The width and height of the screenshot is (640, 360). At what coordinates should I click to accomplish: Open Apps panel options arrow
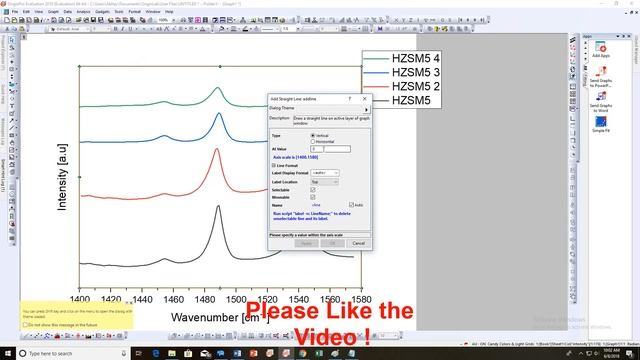coord(618,36)
